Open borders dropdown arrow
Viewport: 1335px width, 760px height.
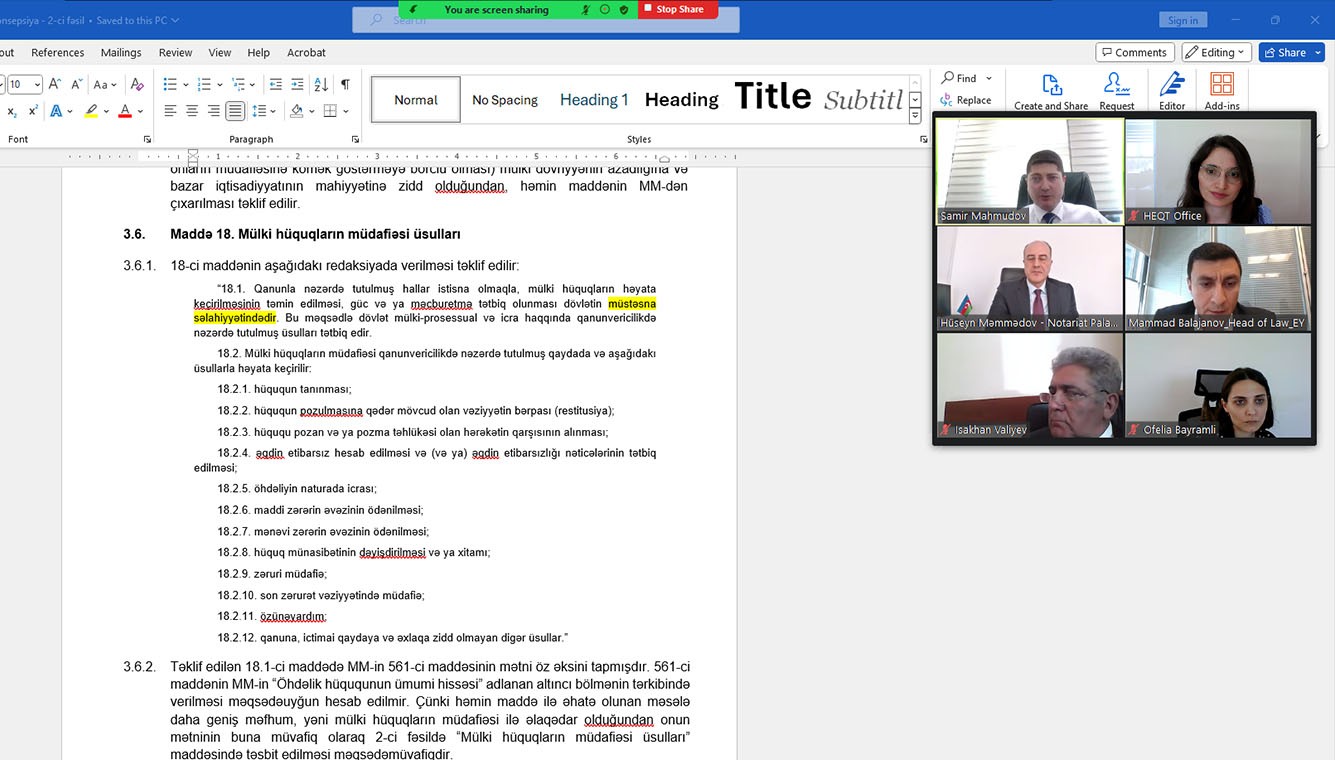[x=345, y=111]
